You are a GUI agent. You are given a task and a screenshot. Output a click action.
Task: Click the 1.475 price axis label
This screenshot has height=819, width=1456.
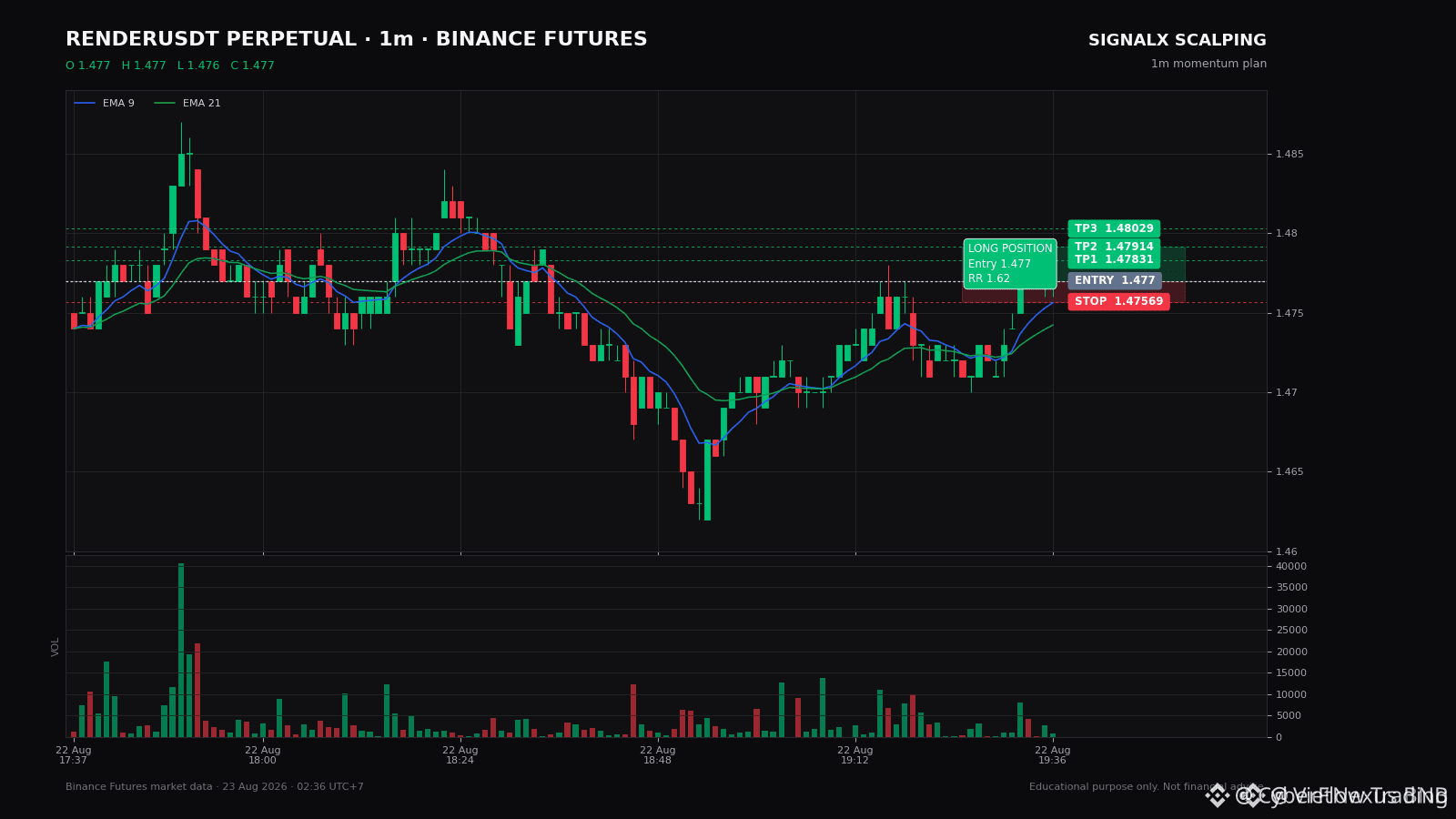1289,314
